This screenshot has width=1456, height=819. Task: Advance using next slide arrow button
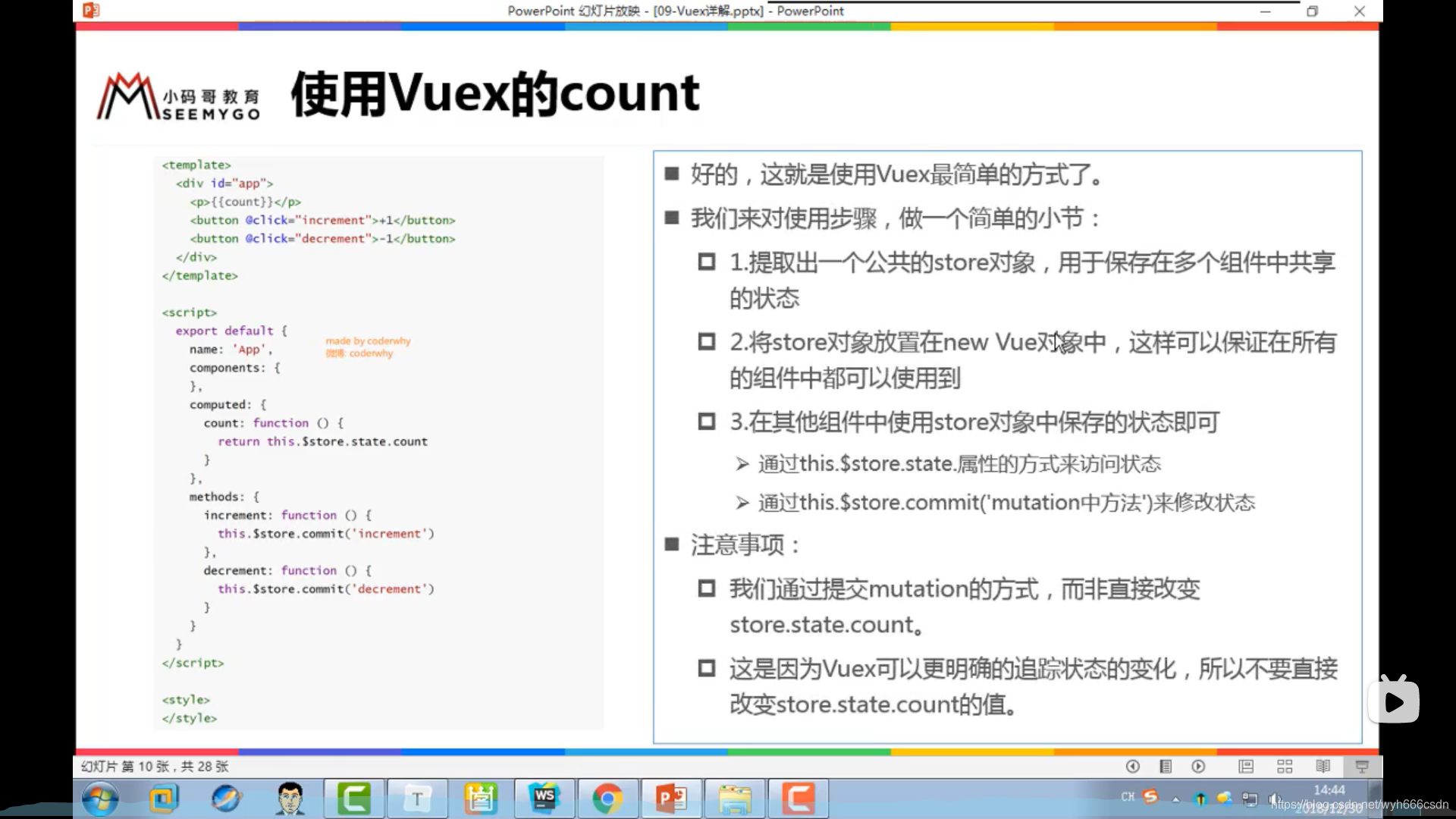1198,767
